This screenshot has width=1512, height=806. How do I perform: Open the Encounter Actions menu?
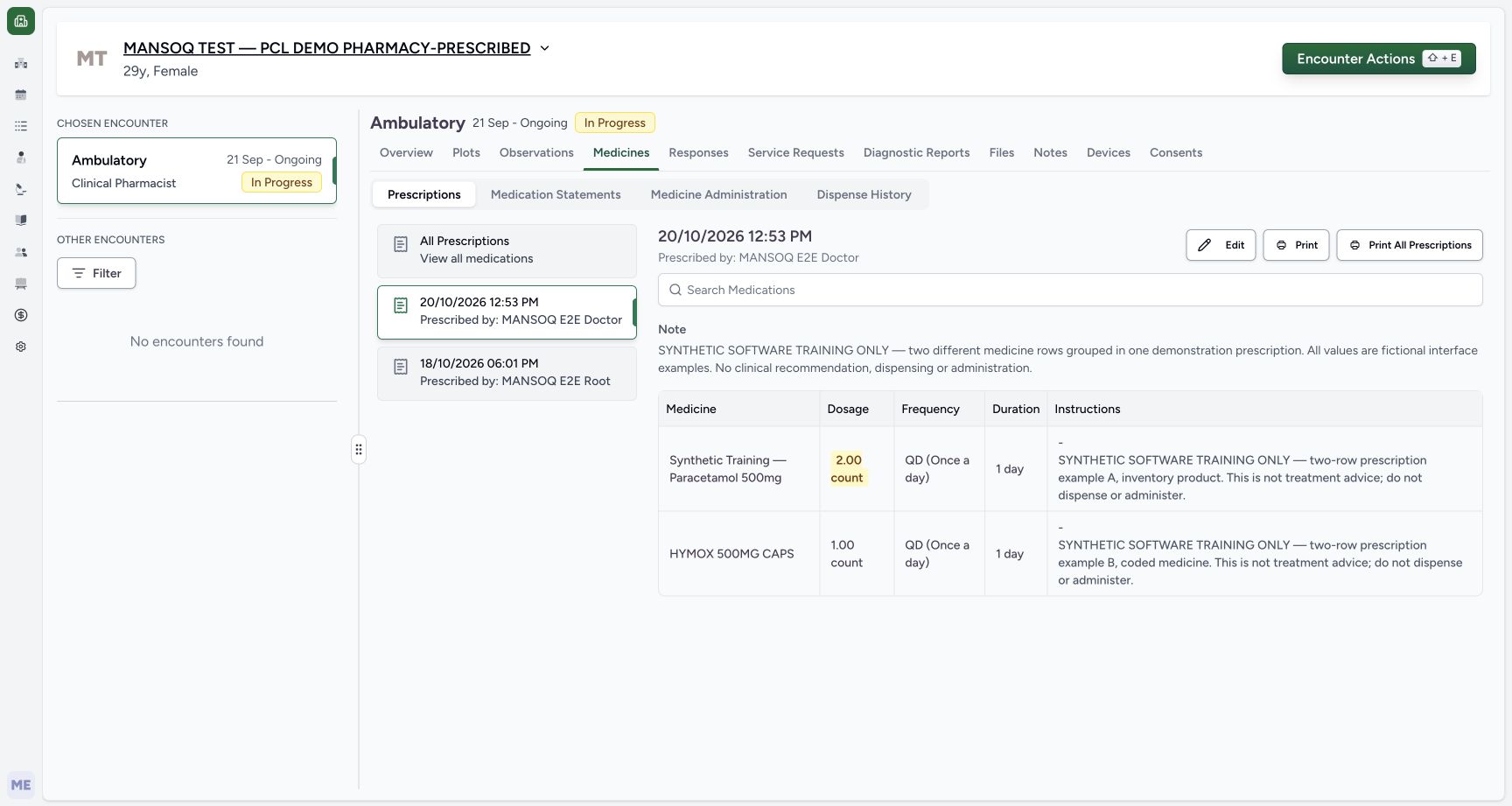(x=1379, y=59)
